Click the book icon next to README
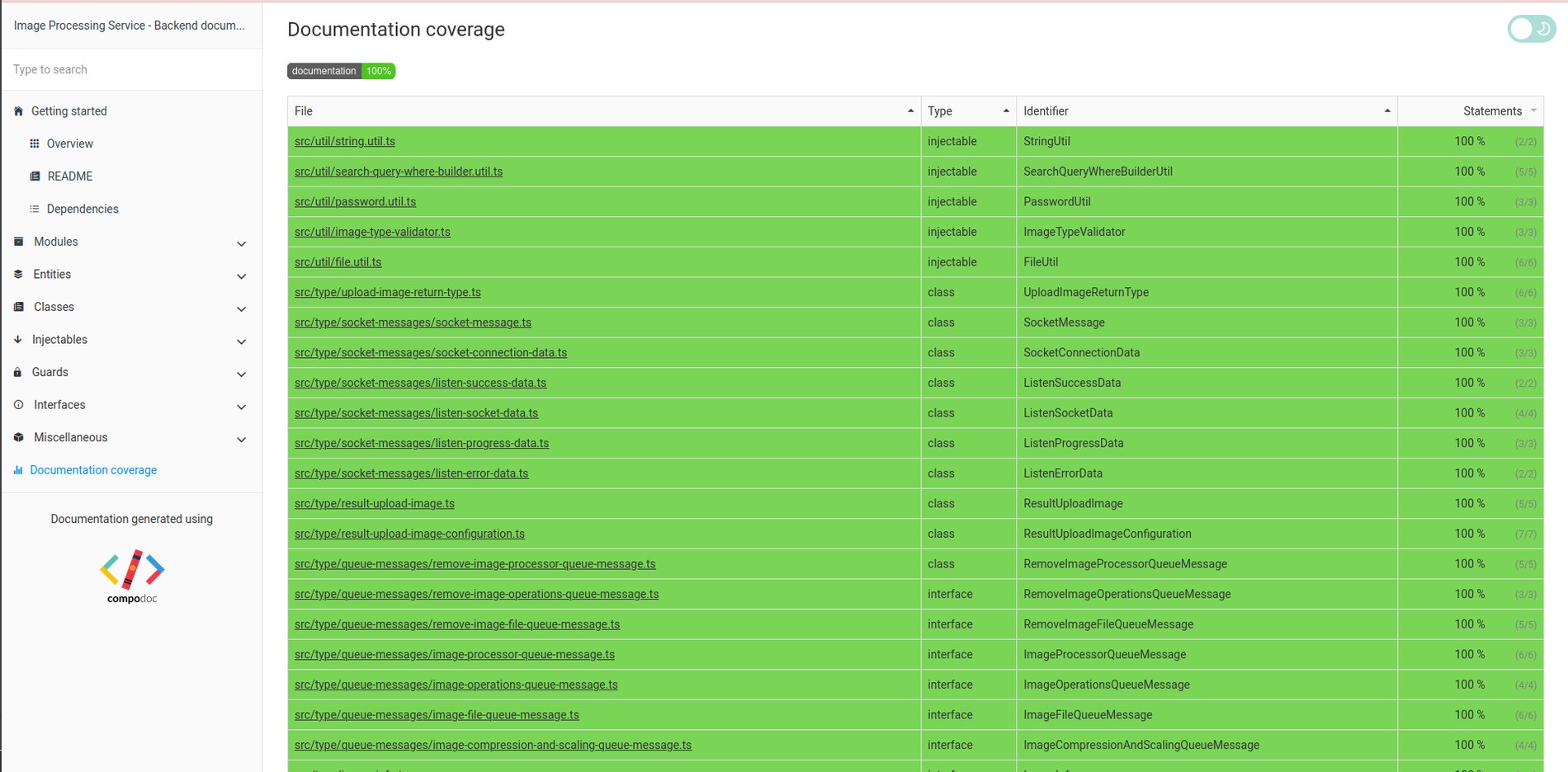Image resolution: width=1568 pixels, height=772 pixels. pyautogui.click(x=35, y=177)
